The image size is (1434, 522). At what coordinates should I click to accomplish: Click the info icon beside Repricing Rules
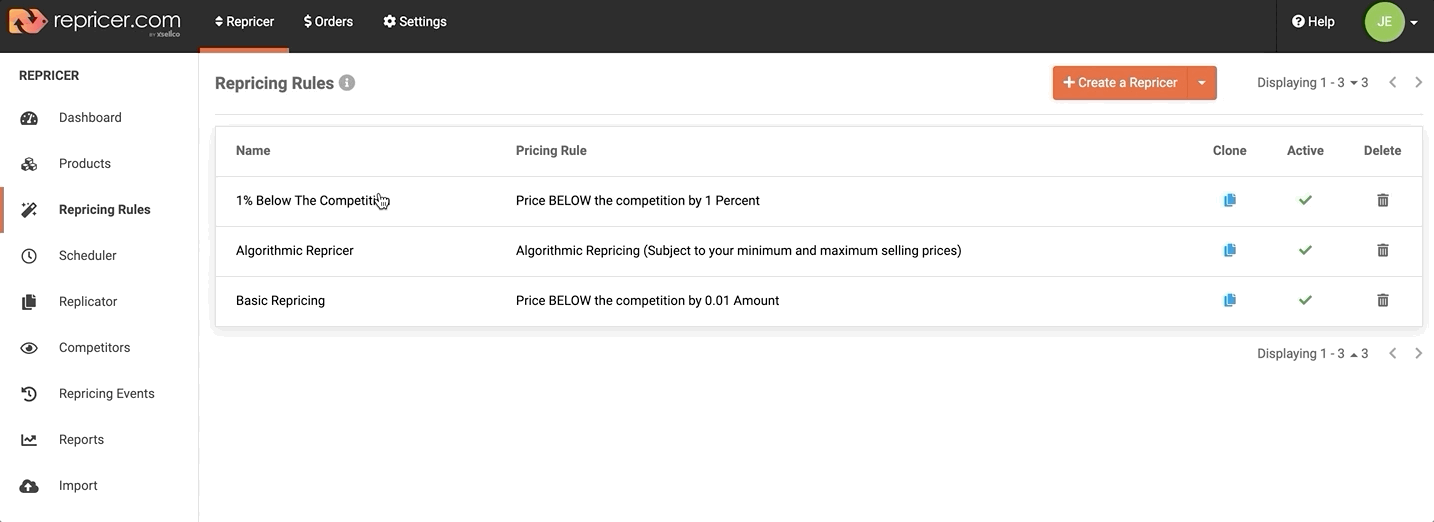click(347, 83)
